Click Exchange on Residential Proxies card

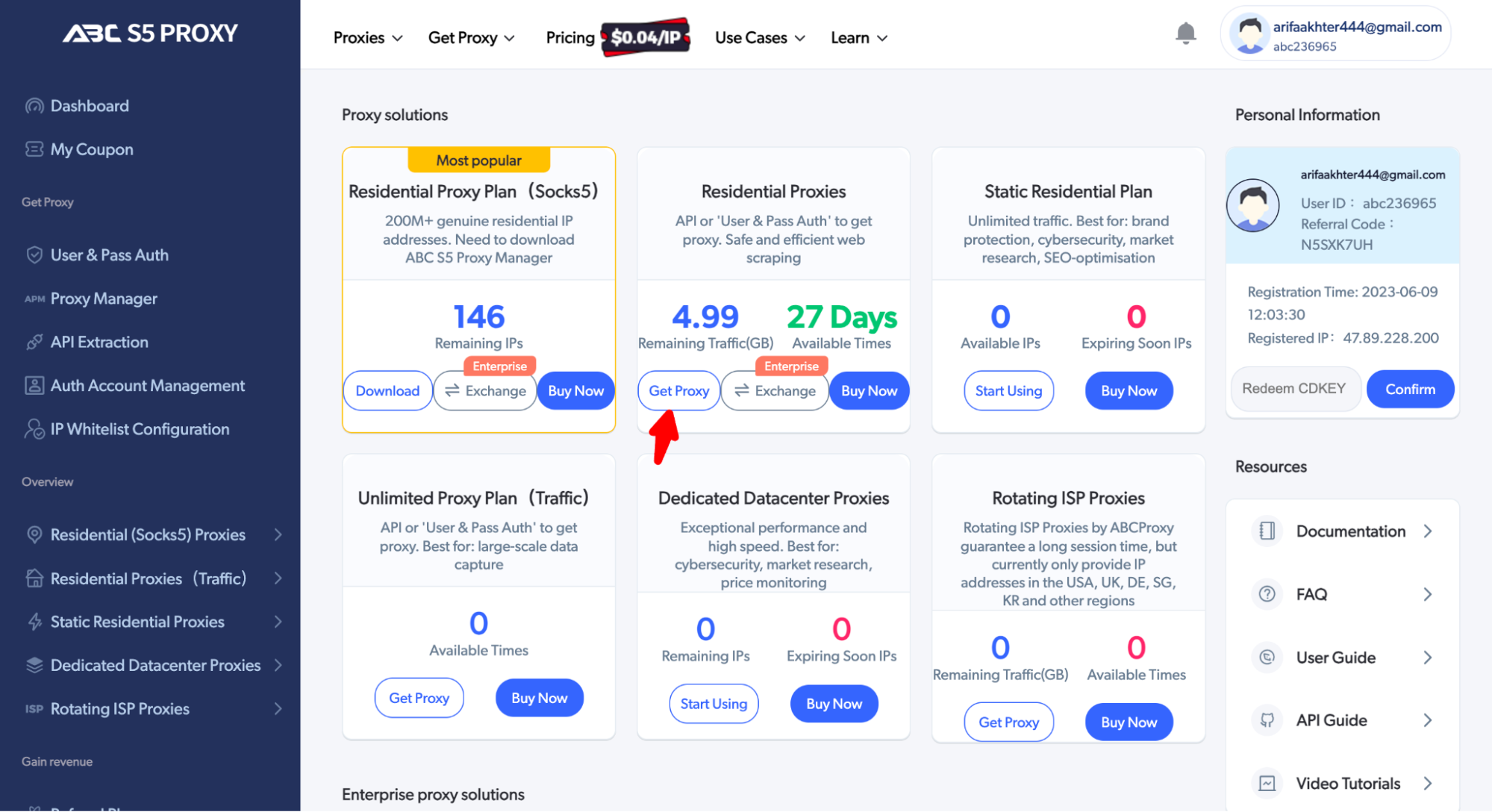775,391
